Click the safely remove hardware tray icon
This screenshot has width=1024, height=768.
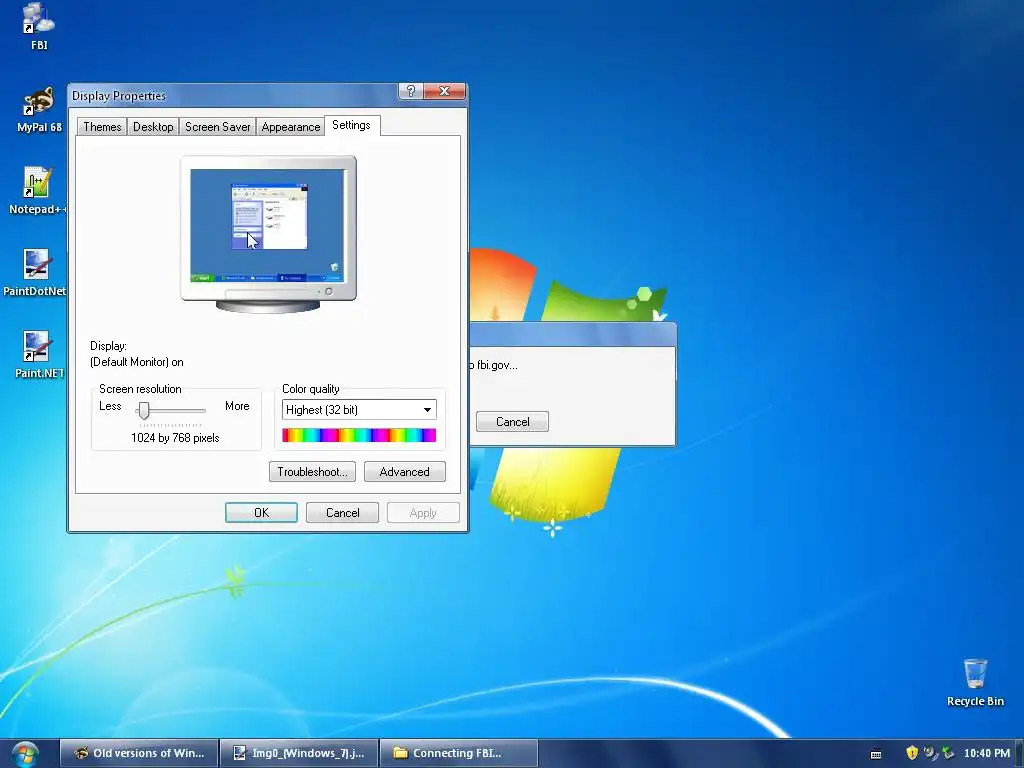tap(948, 753)
